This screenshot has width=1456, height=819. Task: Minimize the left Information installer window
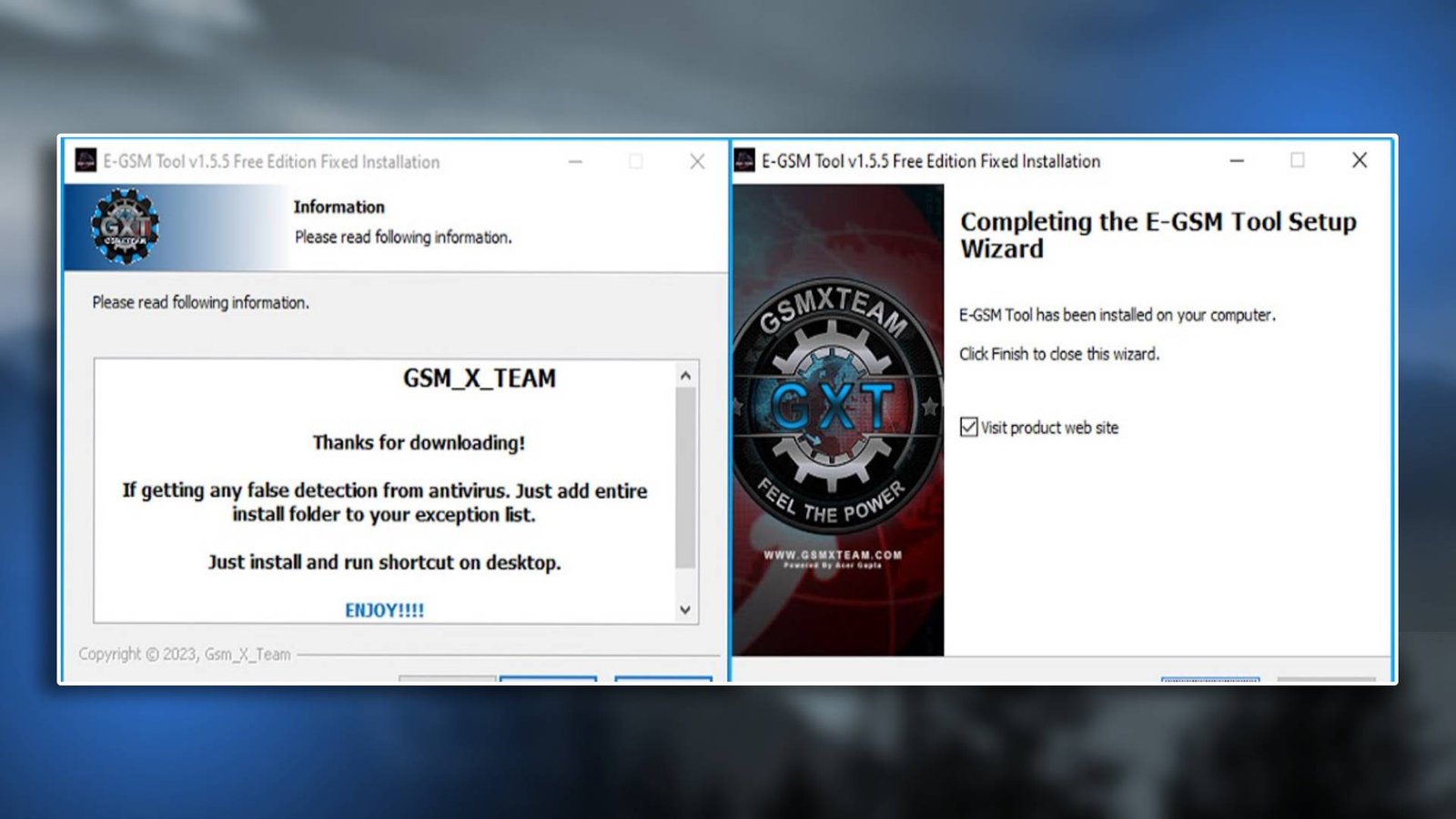575,162
